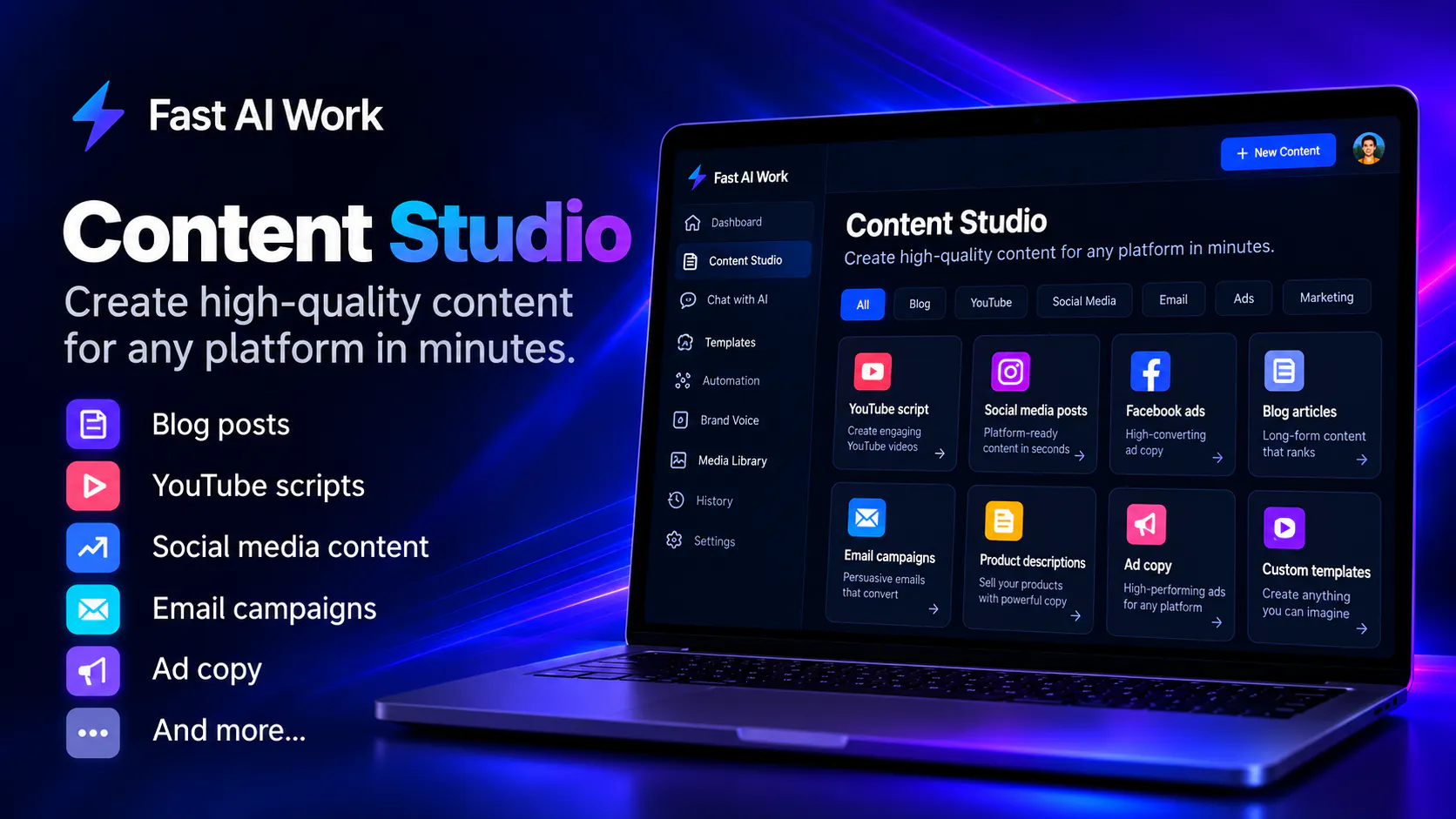The width and height of the screenshot is (1456, 819).
Task: Click the Instagram icon on Social media posts
Action: [1010, 373]
